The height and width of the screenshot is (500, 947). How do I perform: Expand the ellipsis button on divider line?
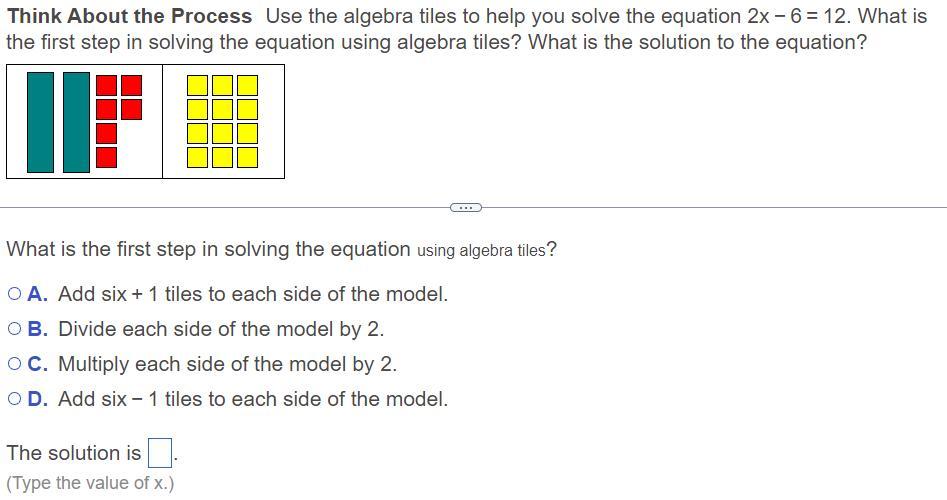[x=465, y=207]
